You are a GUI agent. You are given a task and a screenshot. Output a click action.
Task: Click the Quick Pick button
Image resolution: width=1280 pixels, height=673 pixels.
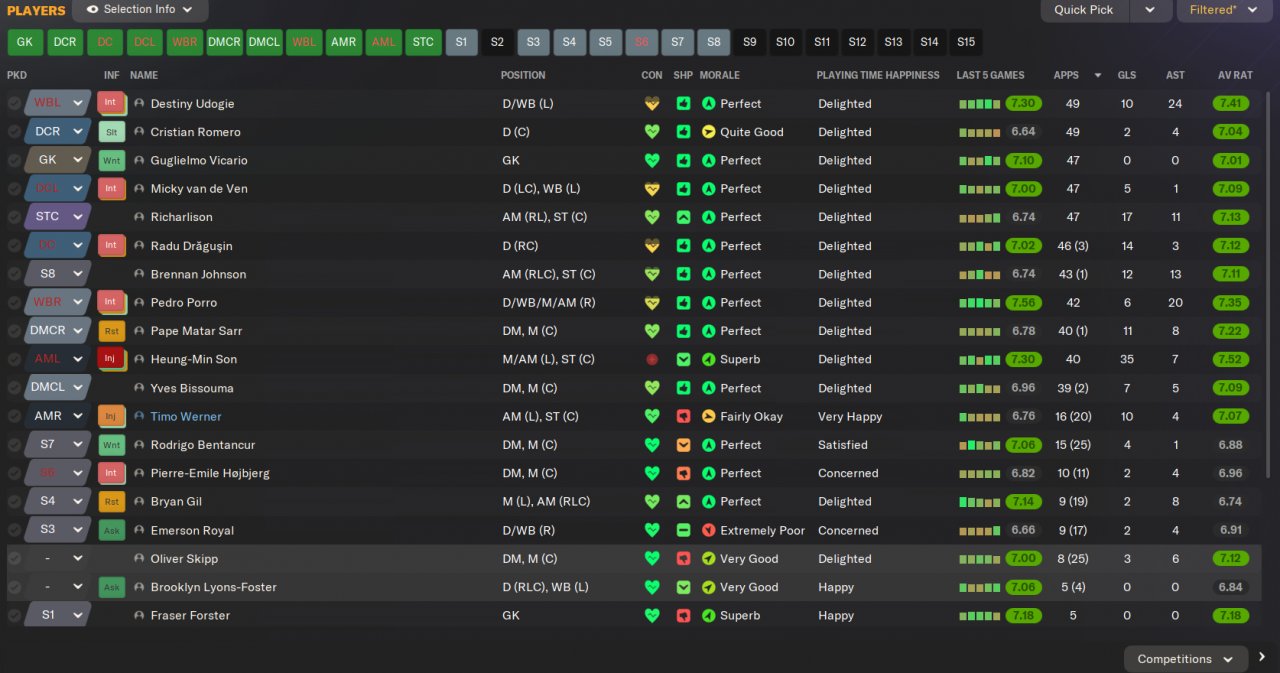(x=1084, y=10)
